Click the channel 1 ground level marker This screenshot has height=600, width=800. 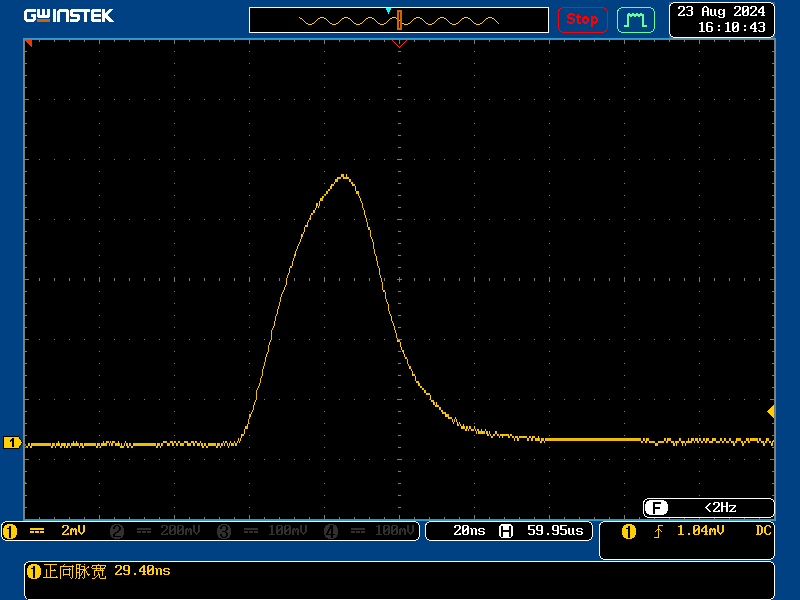(12, 442)
